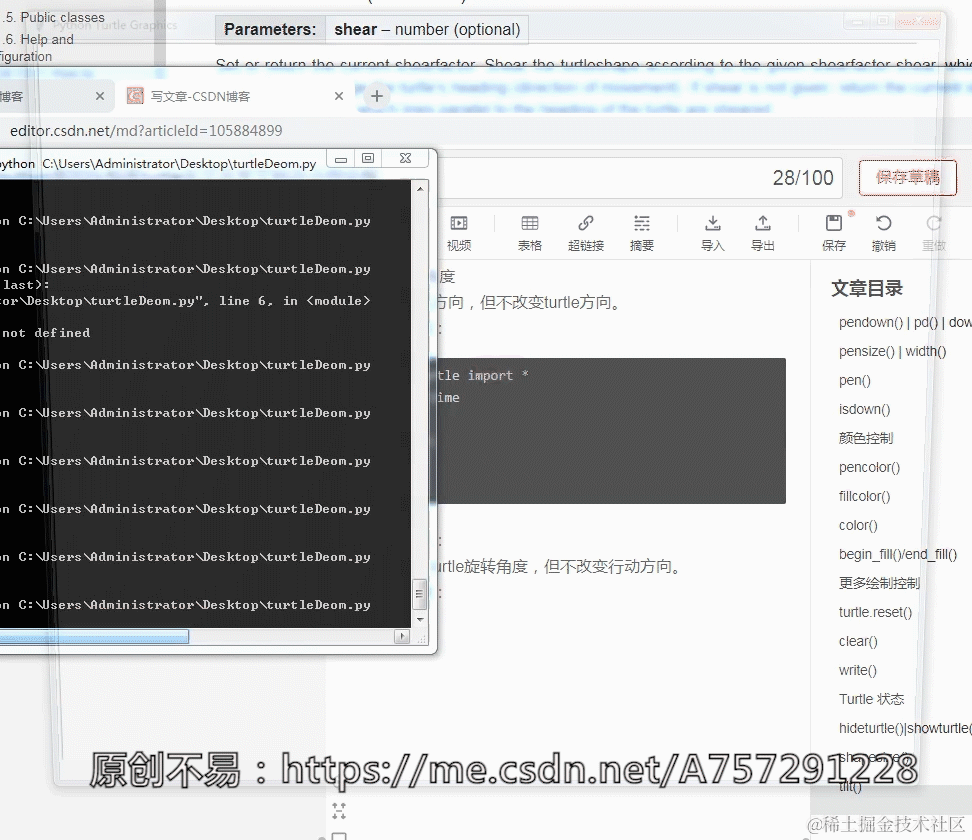
Task: Go to pencolor() outline entry
Action: 869,467
